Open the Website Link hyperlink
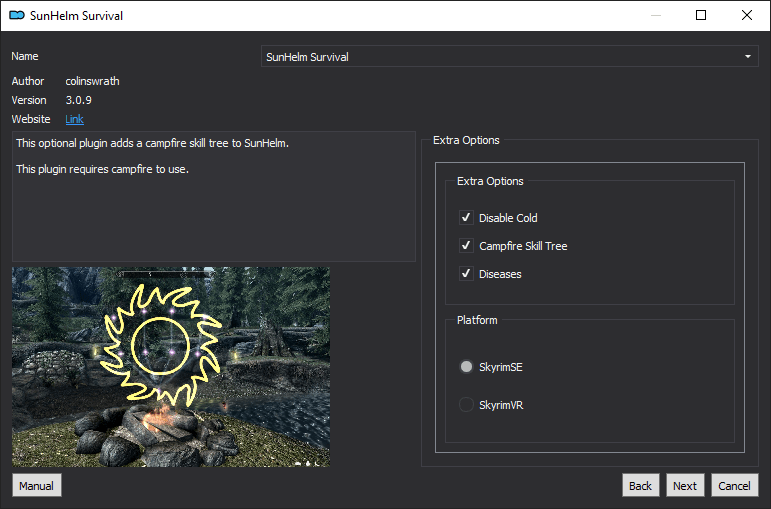Image resolution: width=771 pixels, height=509 pixels. click(x=74, y=119)
